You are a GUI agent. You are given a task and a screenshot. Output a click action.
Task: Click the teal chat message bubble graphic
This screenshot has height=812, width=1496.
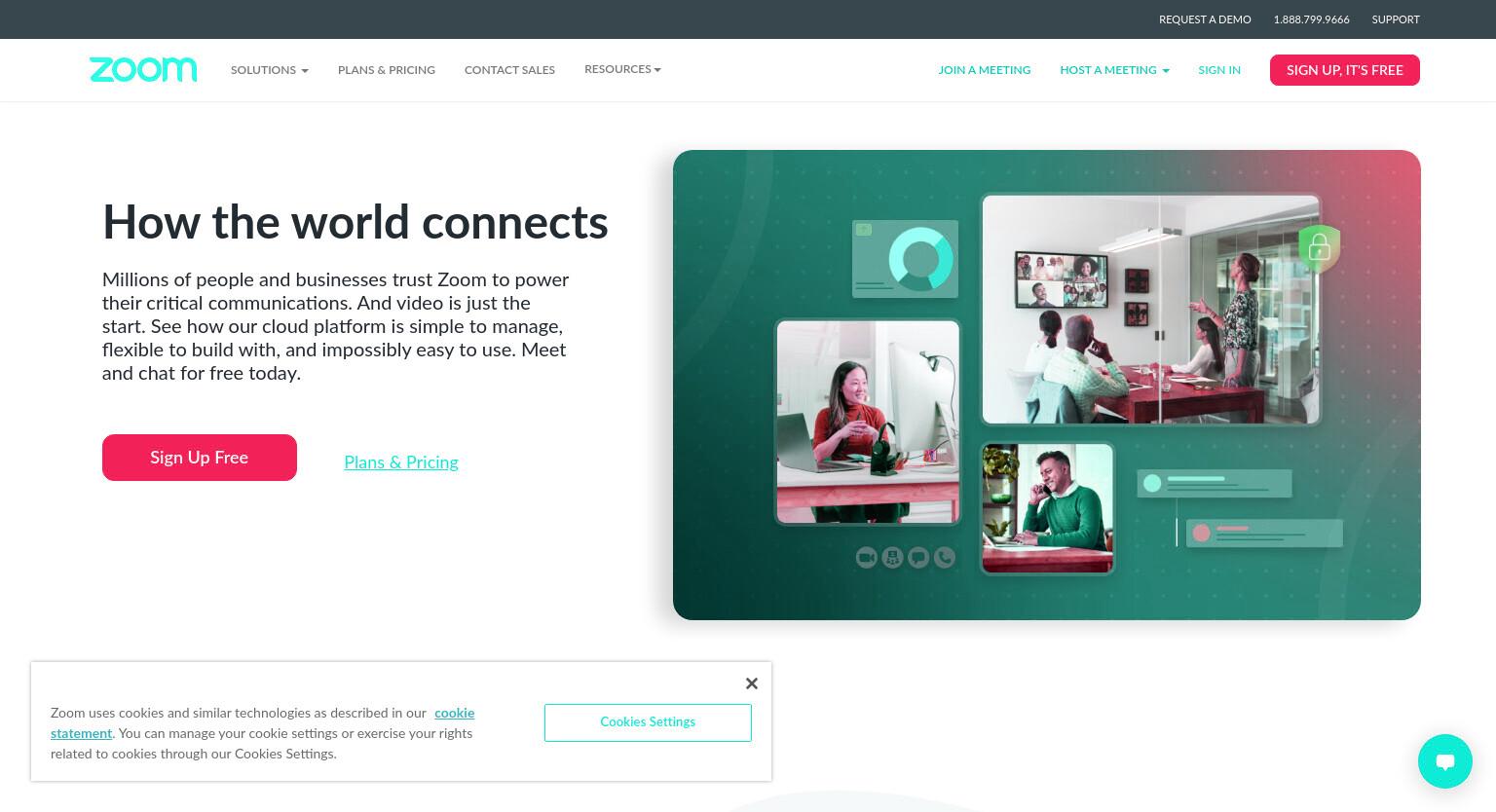pyautogui.click(x=1215, y=483)
